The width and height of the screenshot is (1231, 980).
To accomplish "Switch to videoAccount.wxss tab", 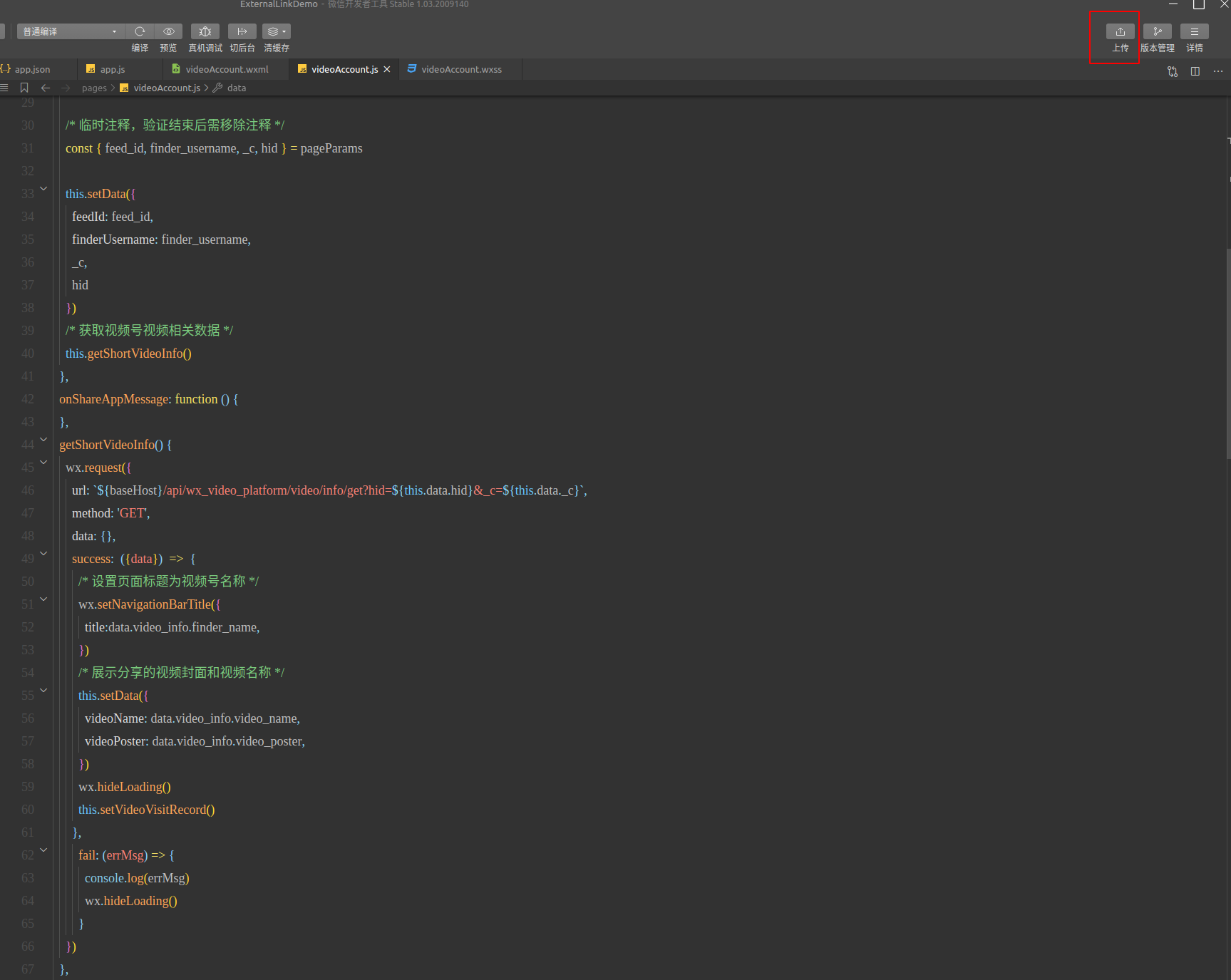I will pyautogui.click(x=461, y=69).
